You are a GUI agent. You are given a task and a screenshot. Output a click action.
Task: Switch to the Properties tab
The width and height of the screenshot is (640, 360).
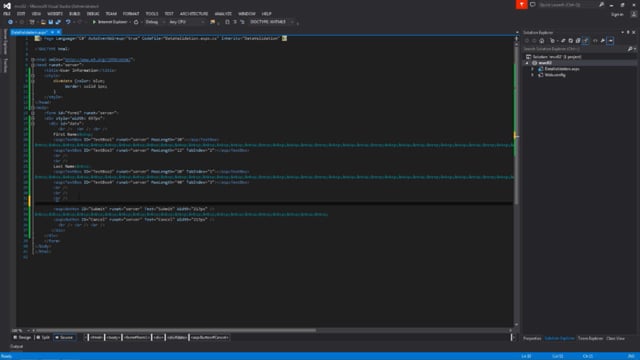click(x=532, y=338)
